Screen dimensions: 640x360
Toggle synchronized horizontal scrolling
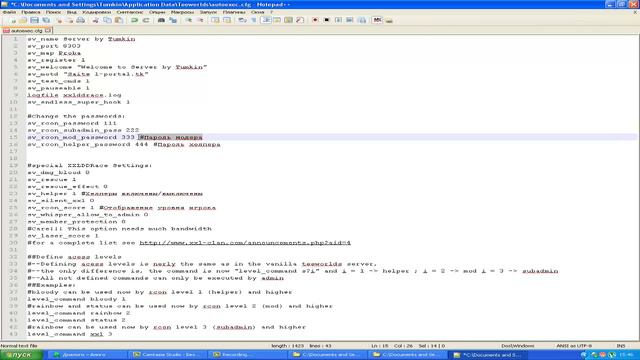[227, 20]
